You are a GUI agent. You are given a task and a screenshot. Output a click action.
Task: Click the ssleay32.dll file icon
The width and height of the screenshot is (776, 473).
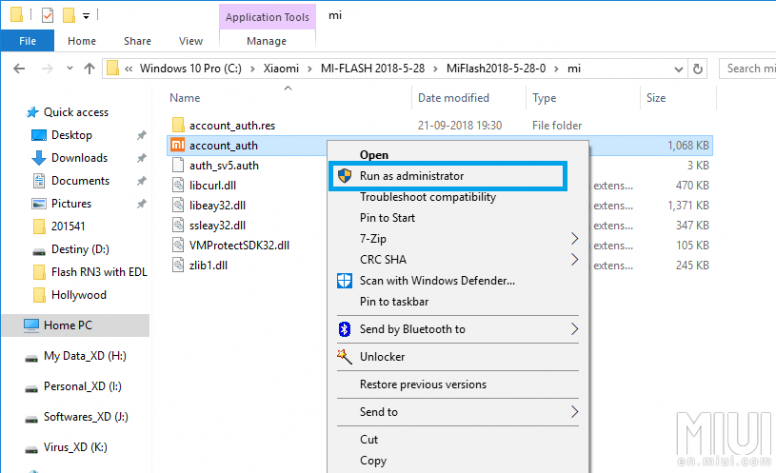[x=178, y=225]
